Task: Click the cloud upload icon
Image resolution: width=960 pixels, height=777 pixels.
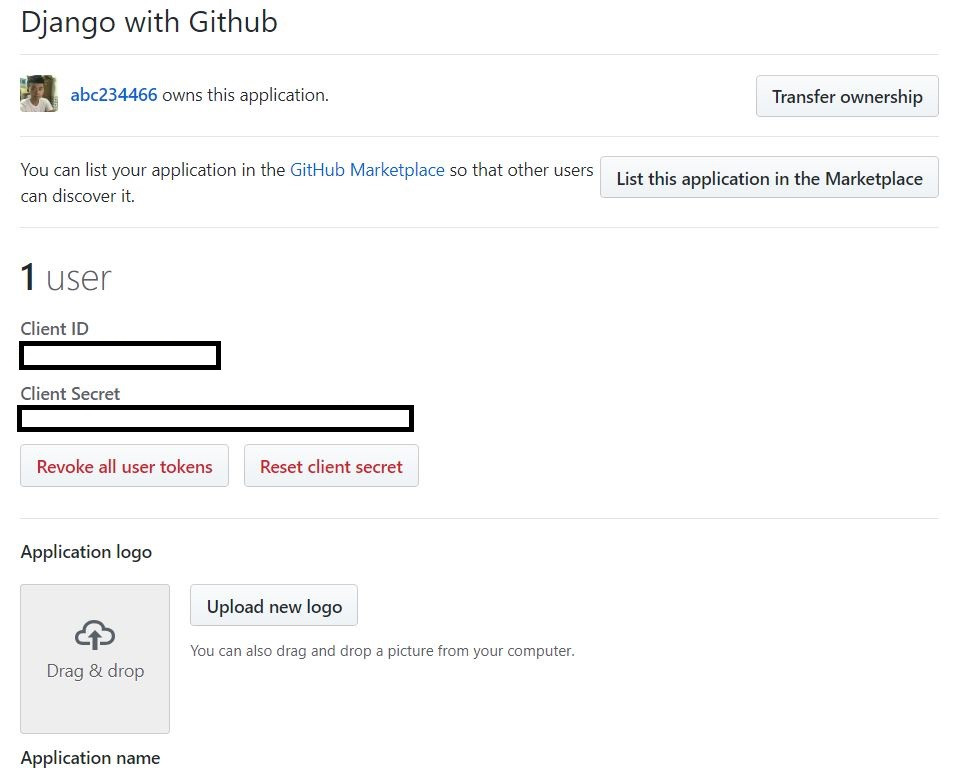Action: pos(95,635)
